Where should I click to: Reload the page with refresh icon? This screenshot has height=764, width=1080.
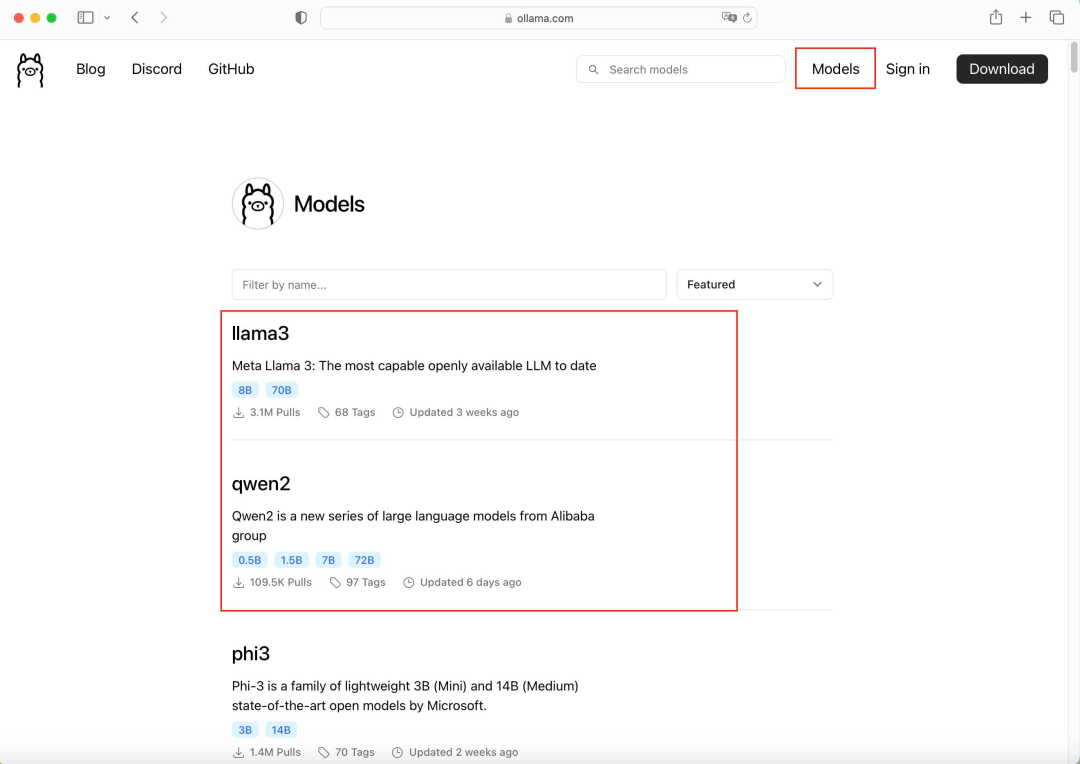[747, 18]
